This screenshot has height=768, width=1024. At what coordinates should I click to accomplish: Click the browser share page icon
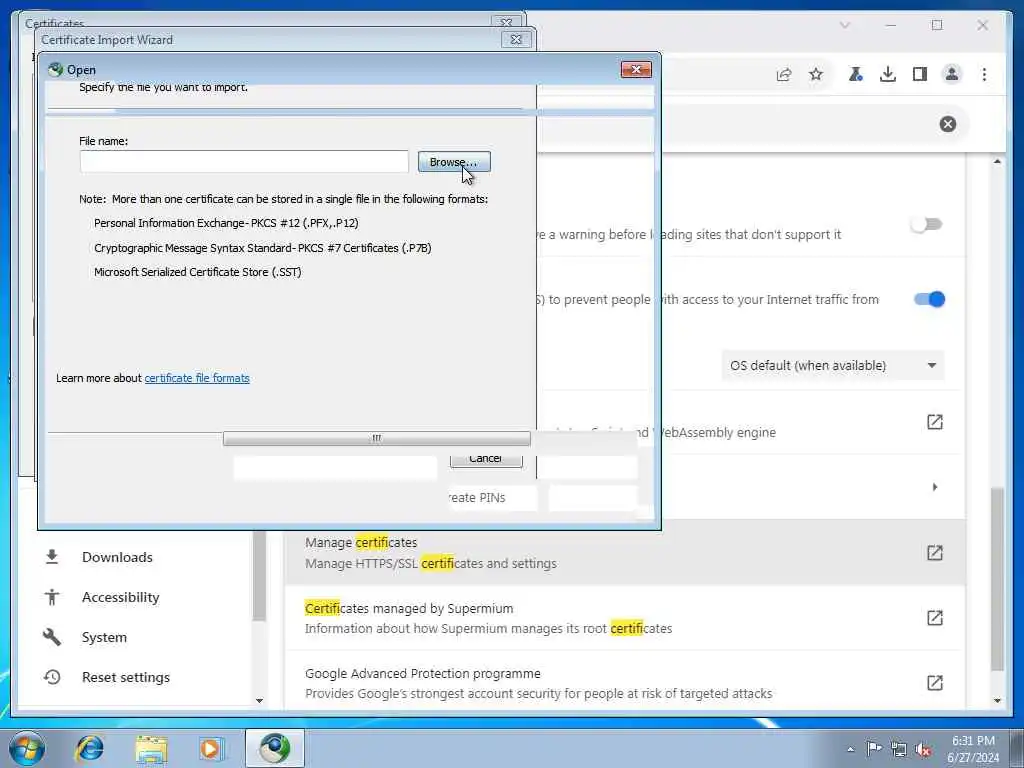(784, 74)
